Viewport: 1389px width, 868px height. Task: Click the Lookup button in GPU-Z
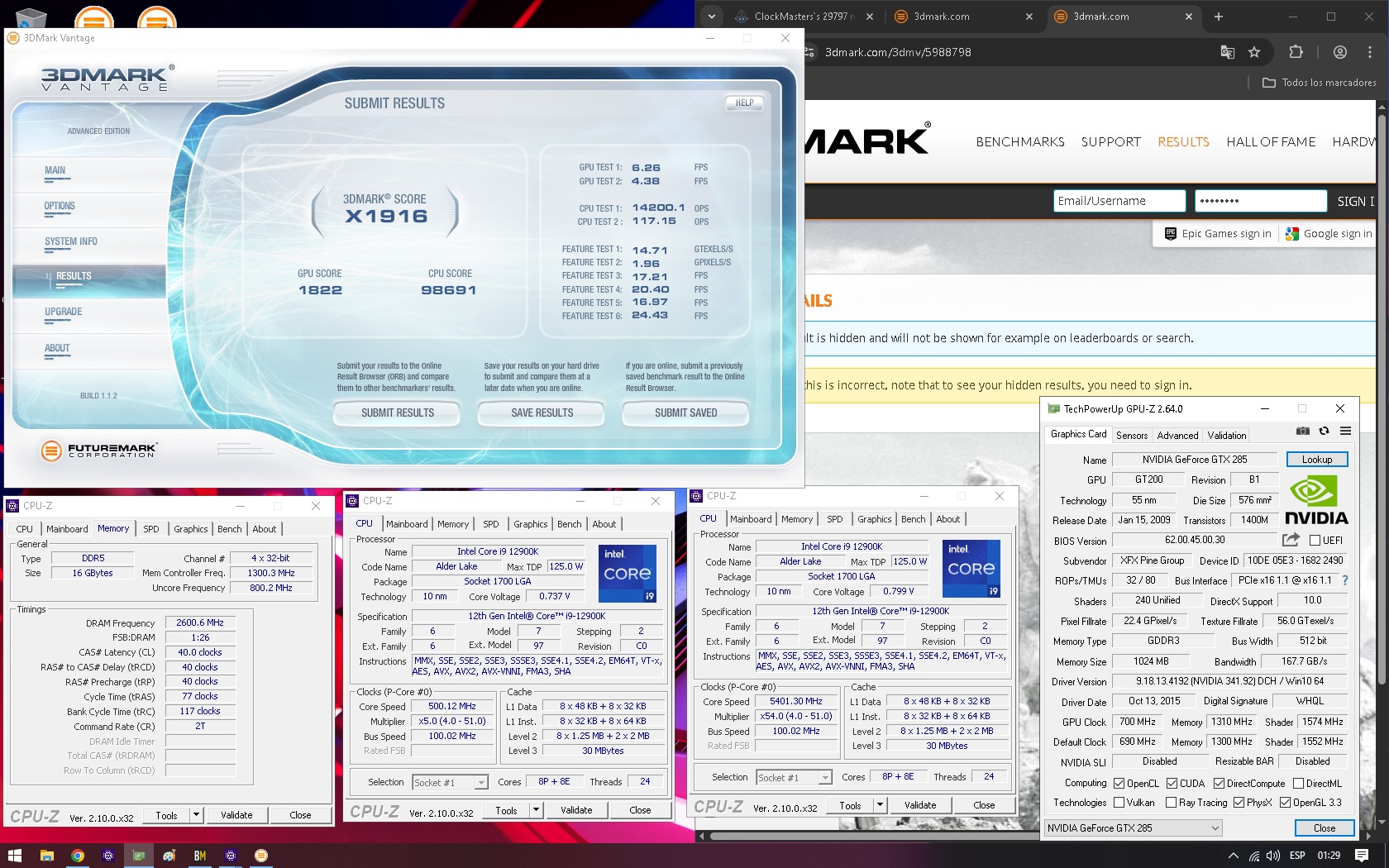[1317, 460]
